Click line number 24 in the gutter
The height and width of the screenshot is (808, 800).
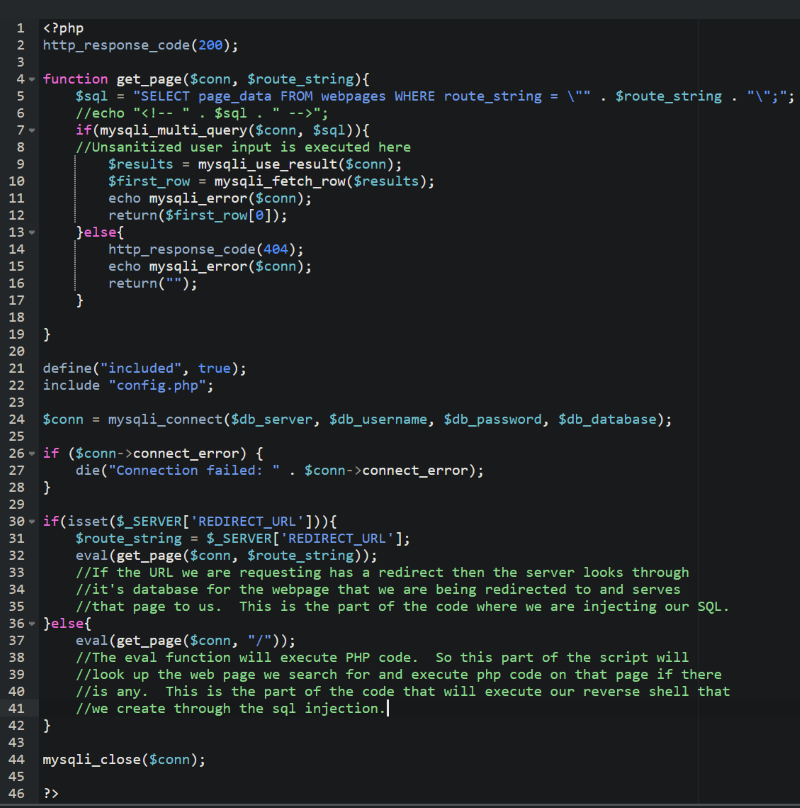16,419
